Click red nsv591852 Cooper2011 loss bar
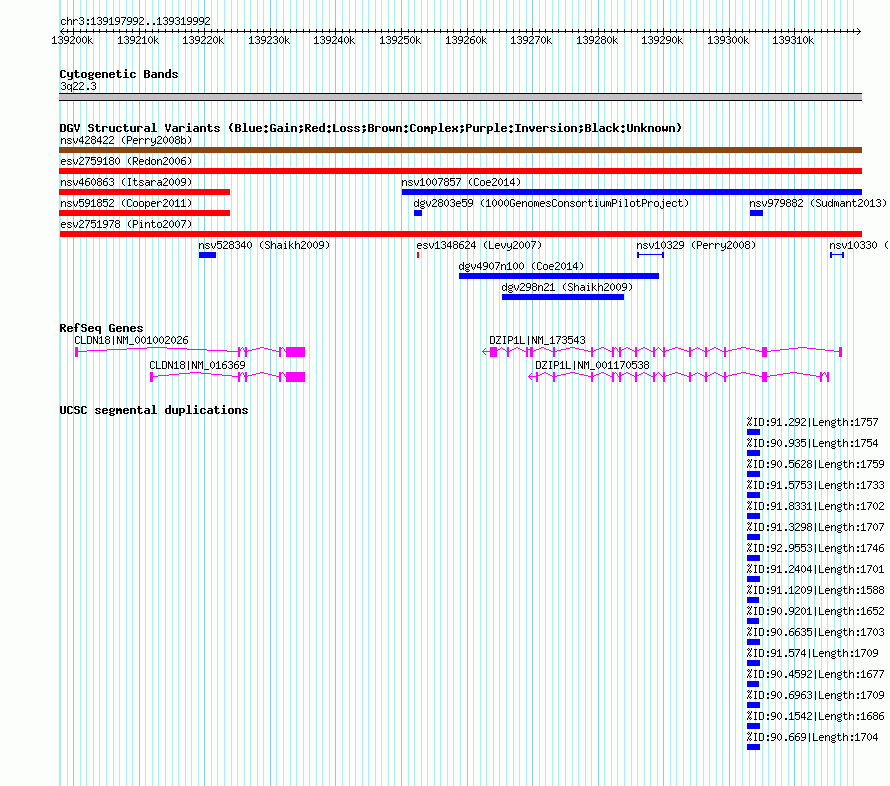The image size is (890, 786). [145, 213]
